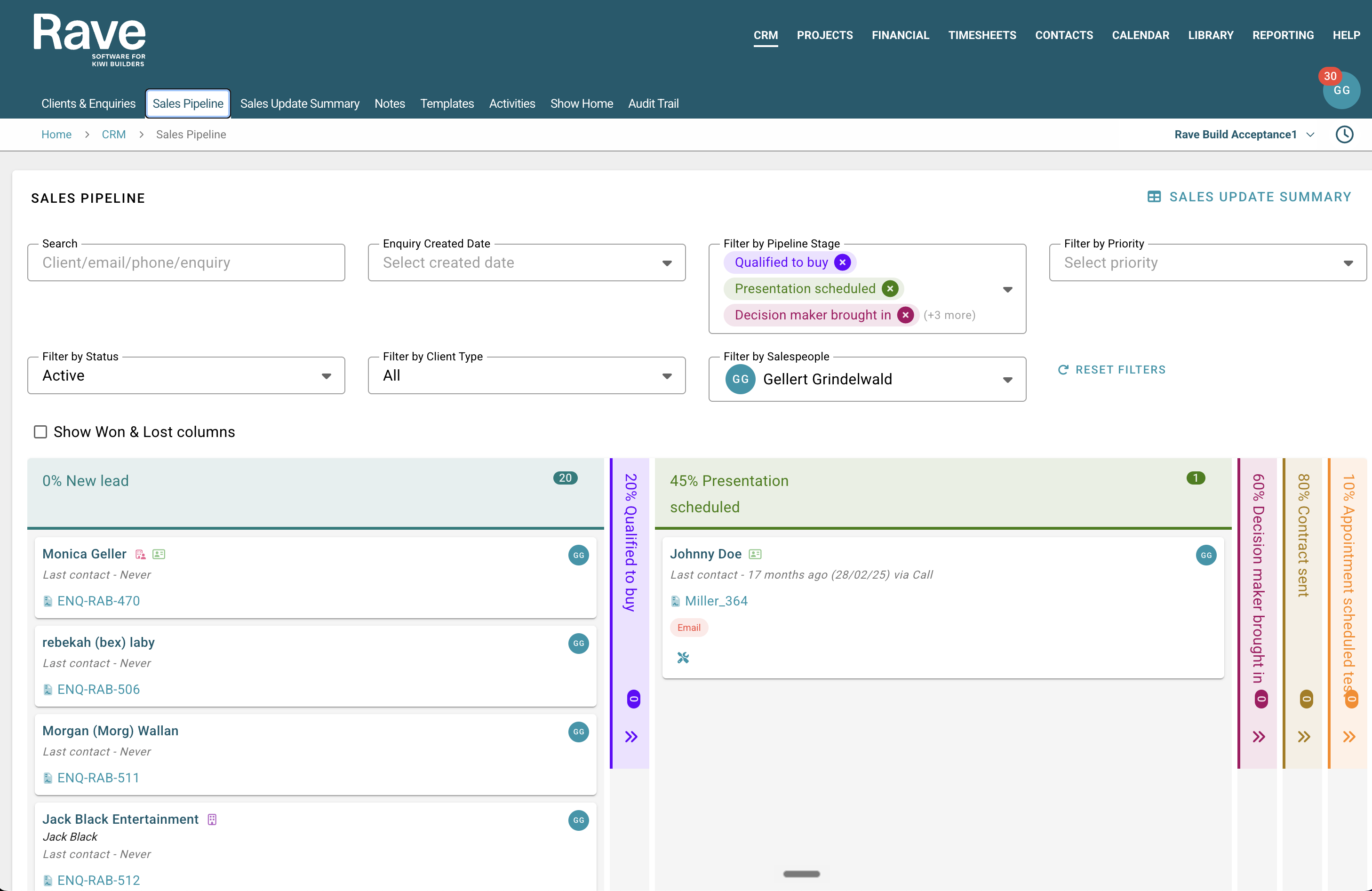Switch to the Sales Update Summary tab
This screenshot has width=1372, height=891.
300,104
